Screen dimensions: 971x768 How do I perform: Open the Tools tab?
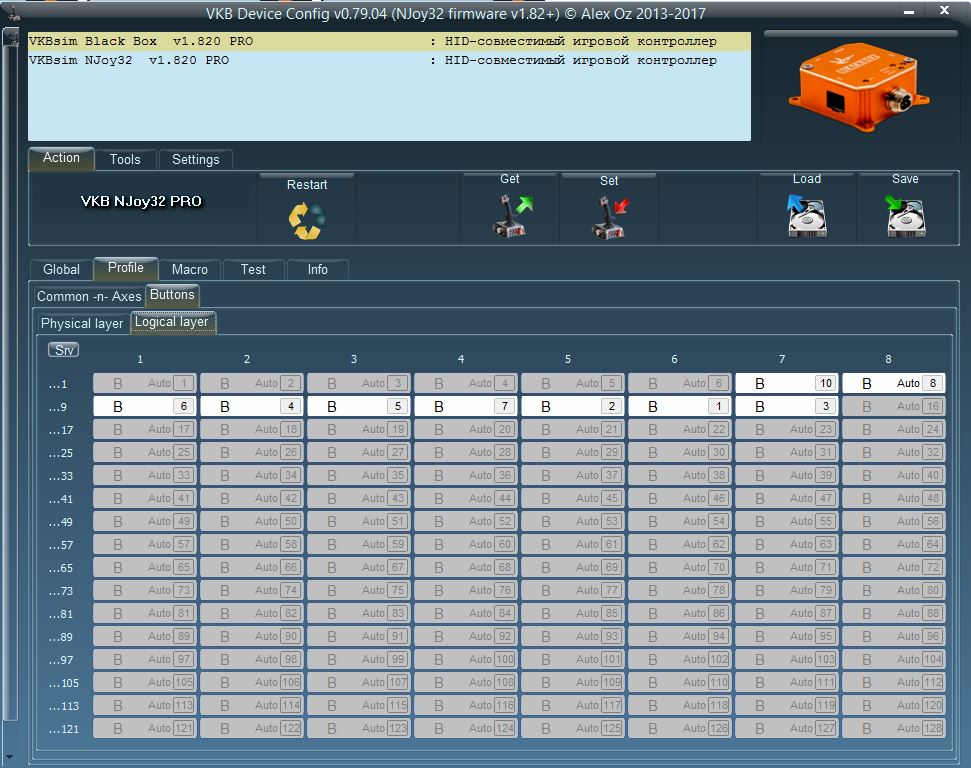[x=125, y=159]
